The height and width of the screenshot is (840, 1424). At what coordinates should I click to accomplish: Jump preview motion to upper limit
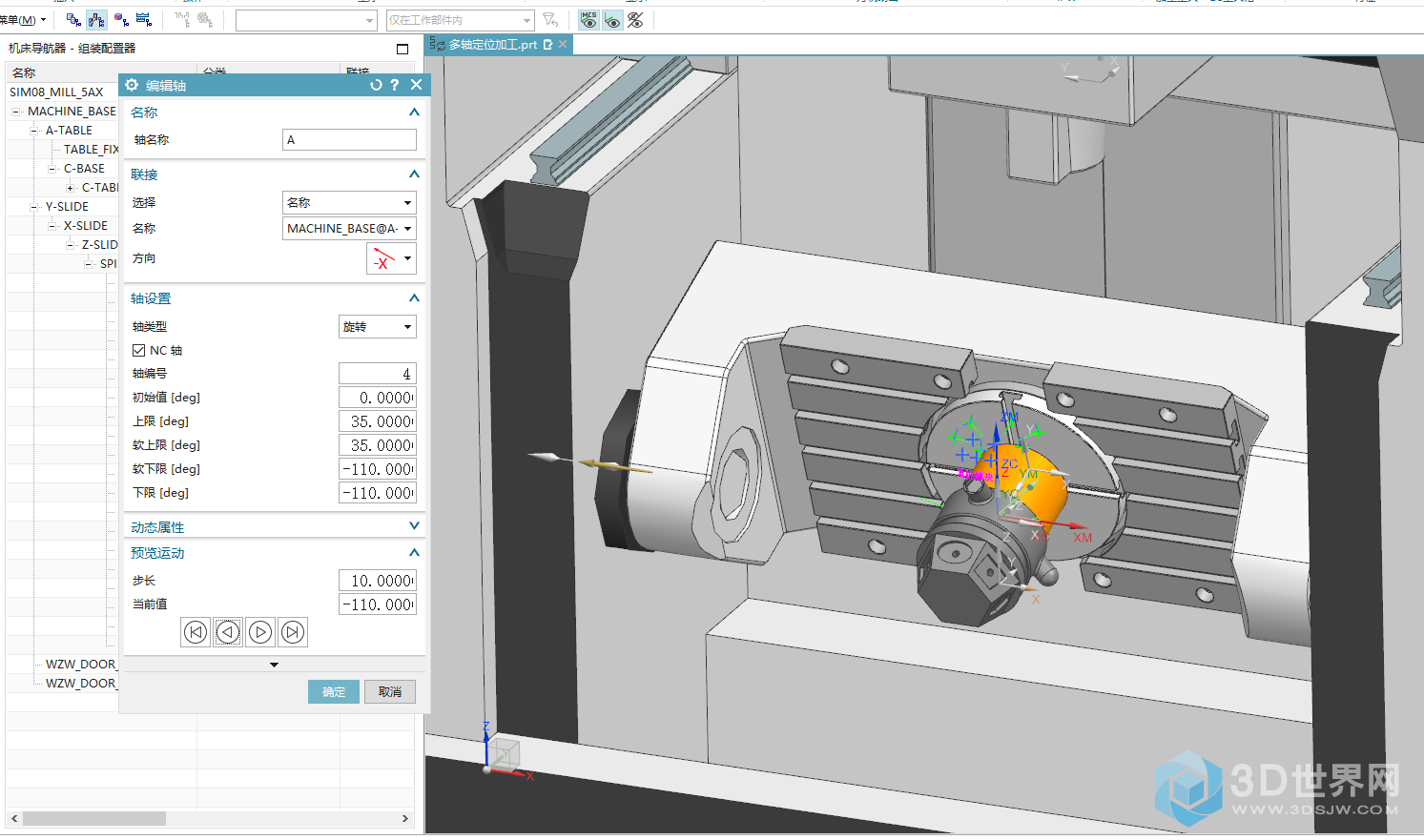(293, 632)
